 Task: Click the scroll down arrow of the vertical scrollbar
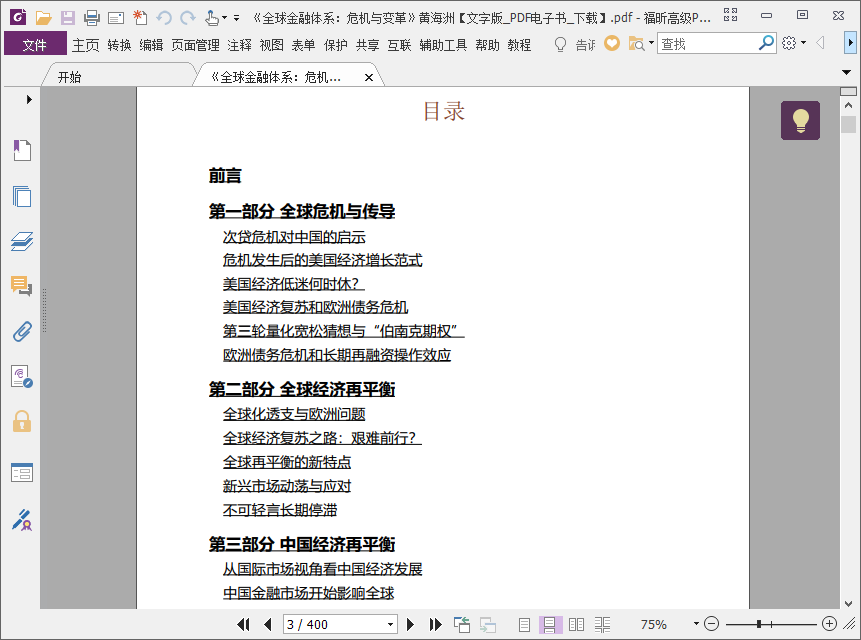848,603
